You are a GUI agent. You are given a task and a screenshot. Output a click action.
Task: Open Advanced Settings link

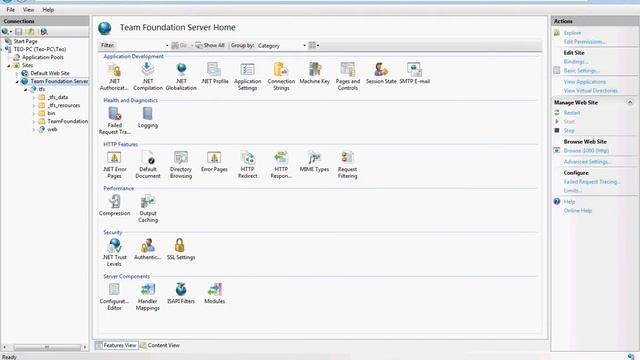[587, 162]
